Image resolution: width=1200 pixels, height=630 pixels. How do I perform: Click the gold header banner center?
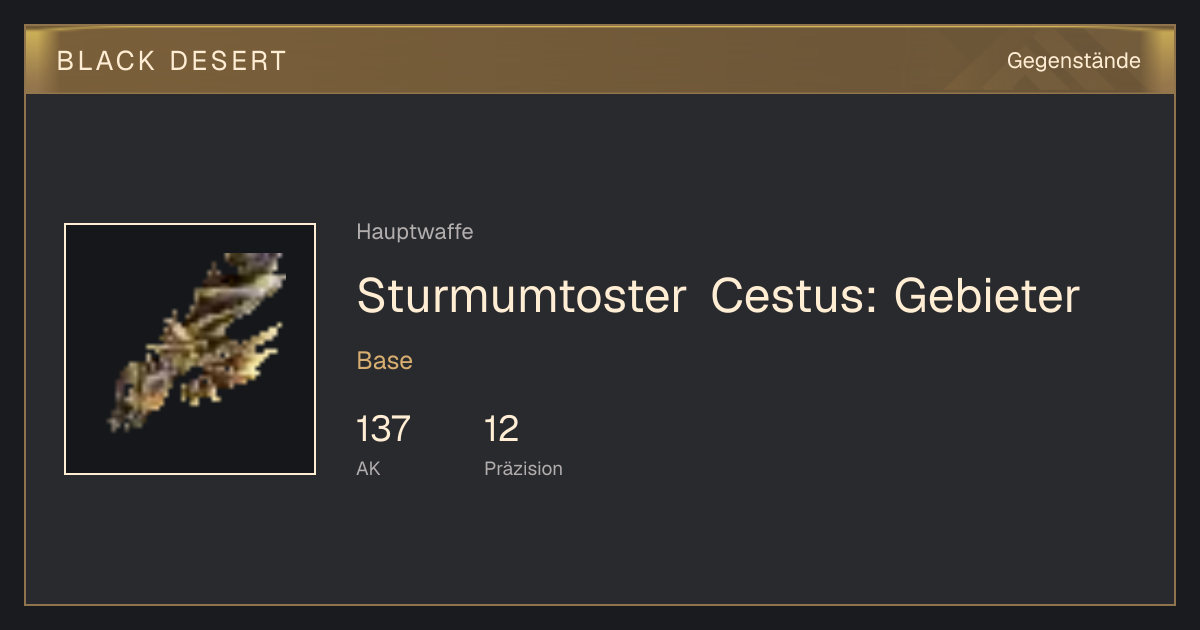[600, 60]
